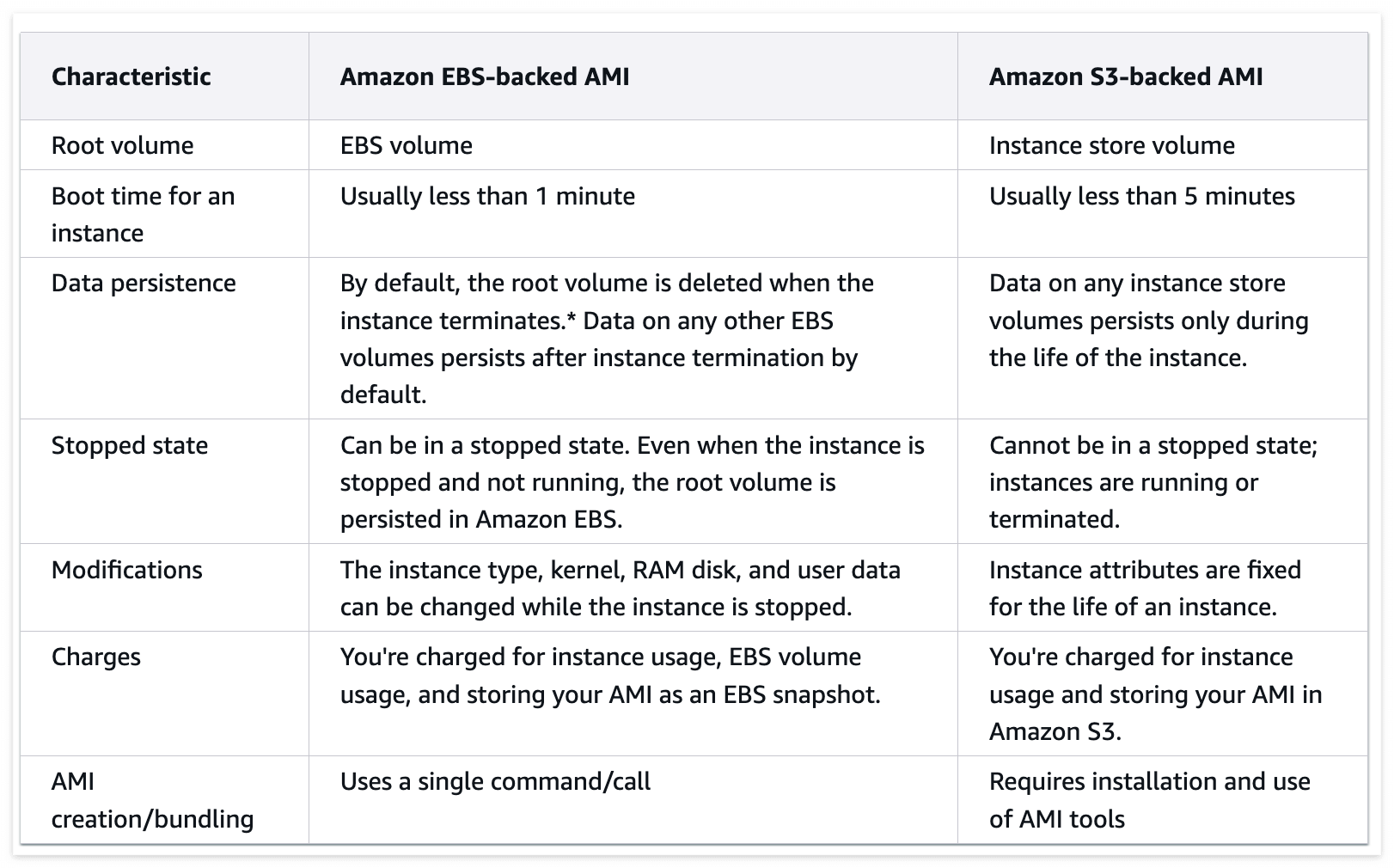Click the Uses a single command/call cell

click(x=495, y=781)
